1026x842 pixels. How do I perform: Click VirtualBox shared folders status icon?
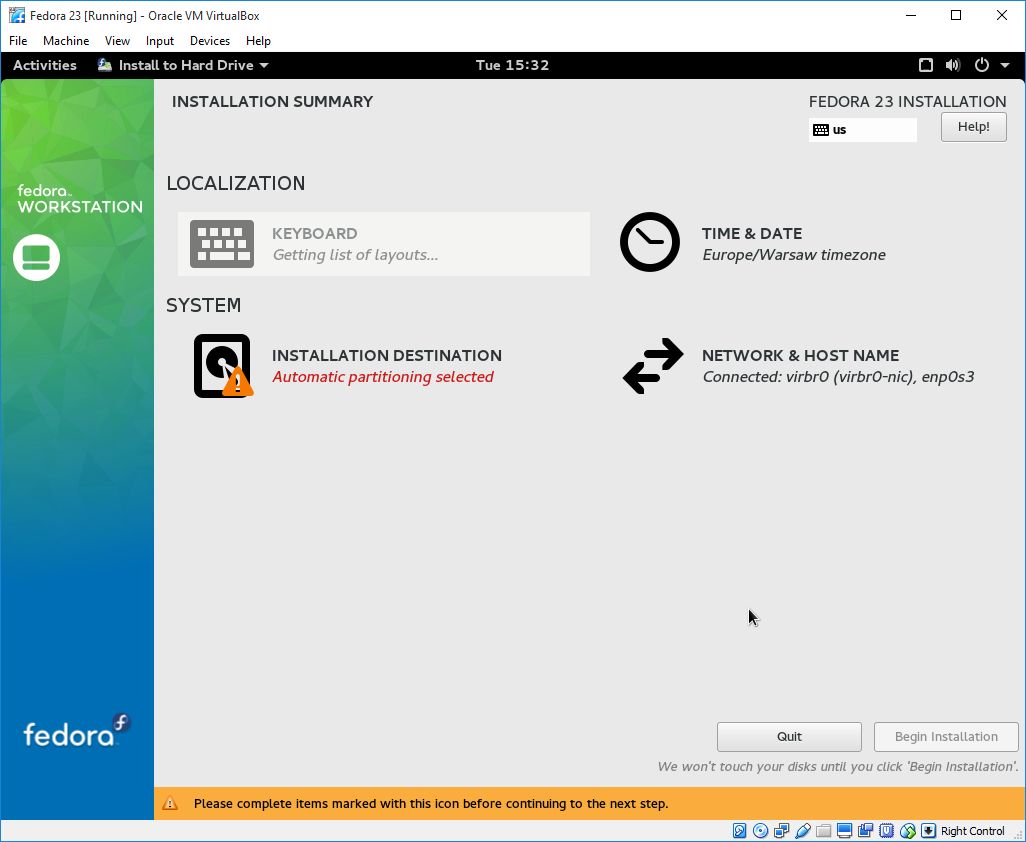click(823, 831)
